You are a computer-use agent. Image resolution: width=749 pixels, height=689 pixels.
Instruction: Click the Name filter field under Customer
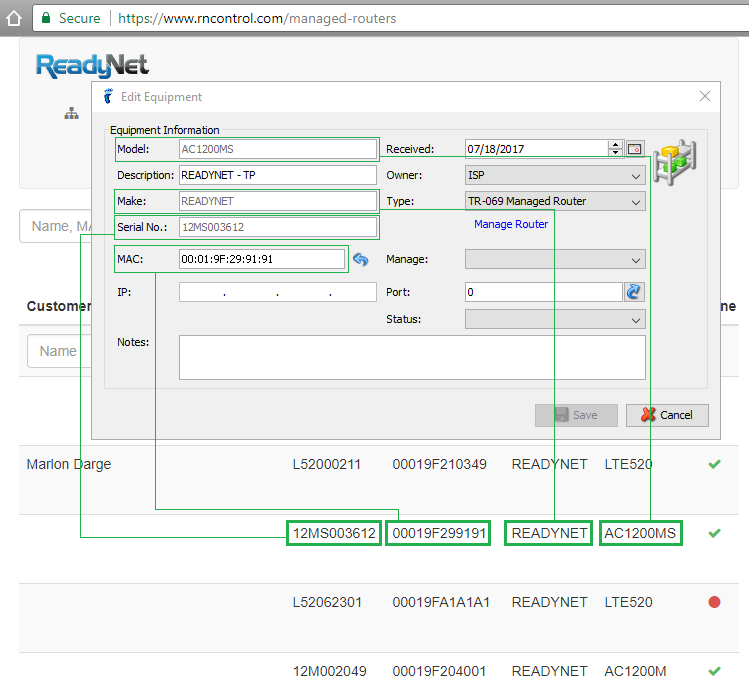click(x=59, y=351)
